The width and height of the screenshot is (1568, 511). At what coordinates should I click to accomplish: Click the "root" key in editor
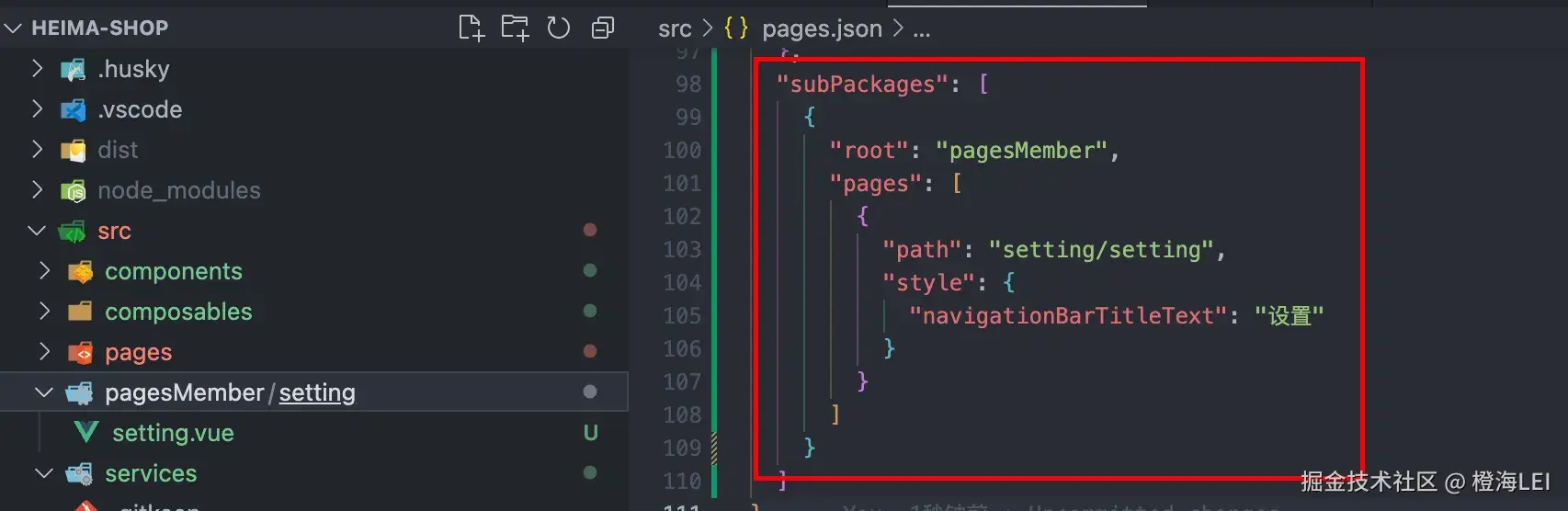click(x=869, y=151)
